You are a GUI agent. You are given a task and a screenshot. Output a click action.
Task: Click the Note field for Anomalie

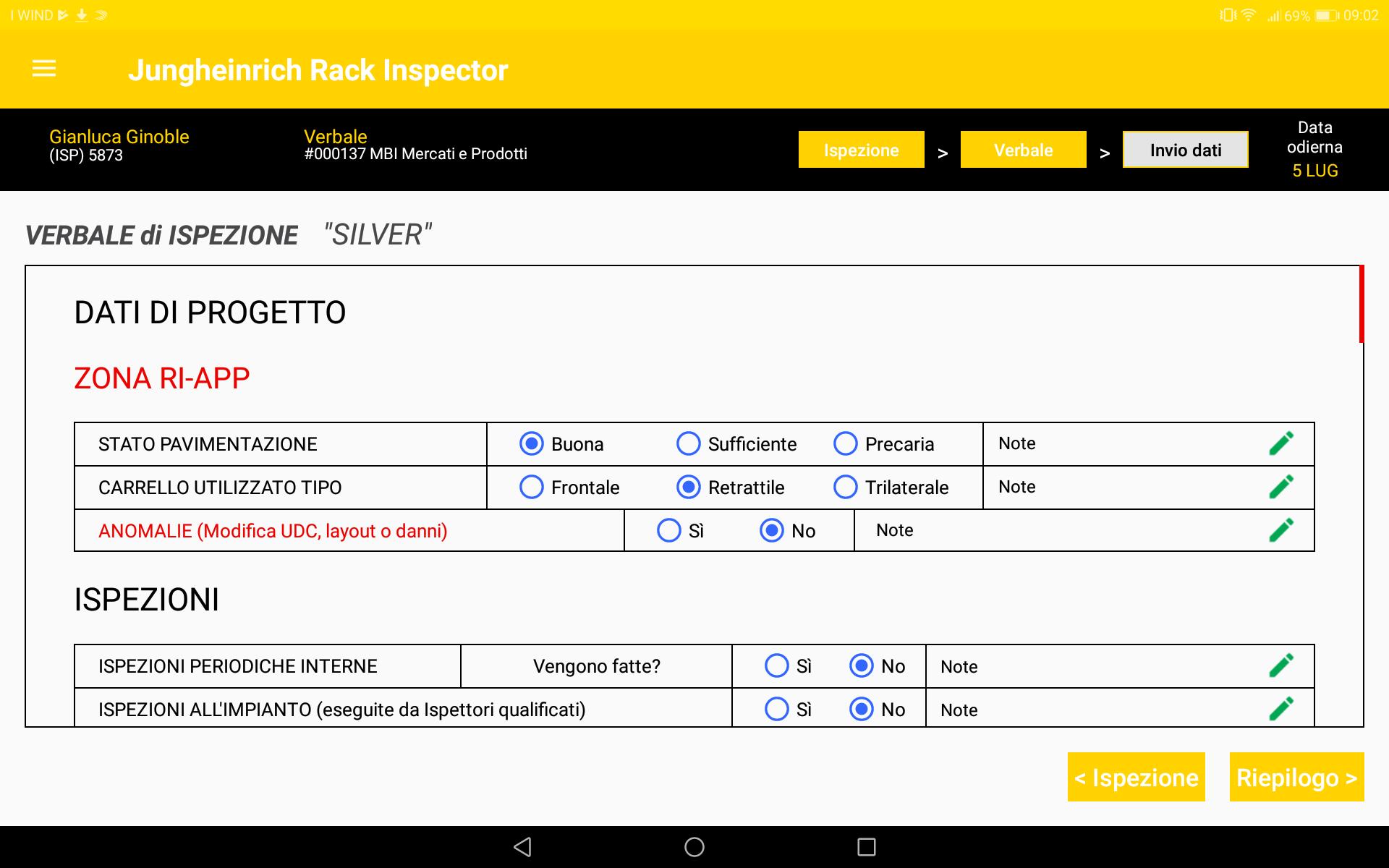point(1084,530)
